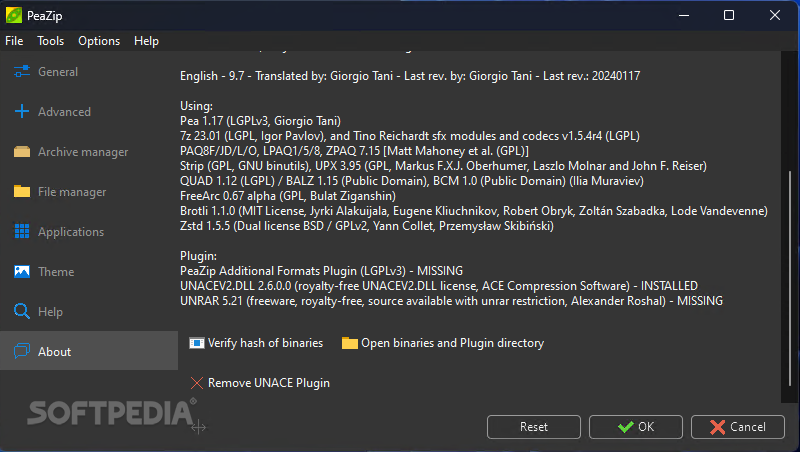Image resolution: width=800 pixels, height=452 pixels.
Task: Click the 'Strip (GPL, GNU binutils)' line
Action: 443,166
